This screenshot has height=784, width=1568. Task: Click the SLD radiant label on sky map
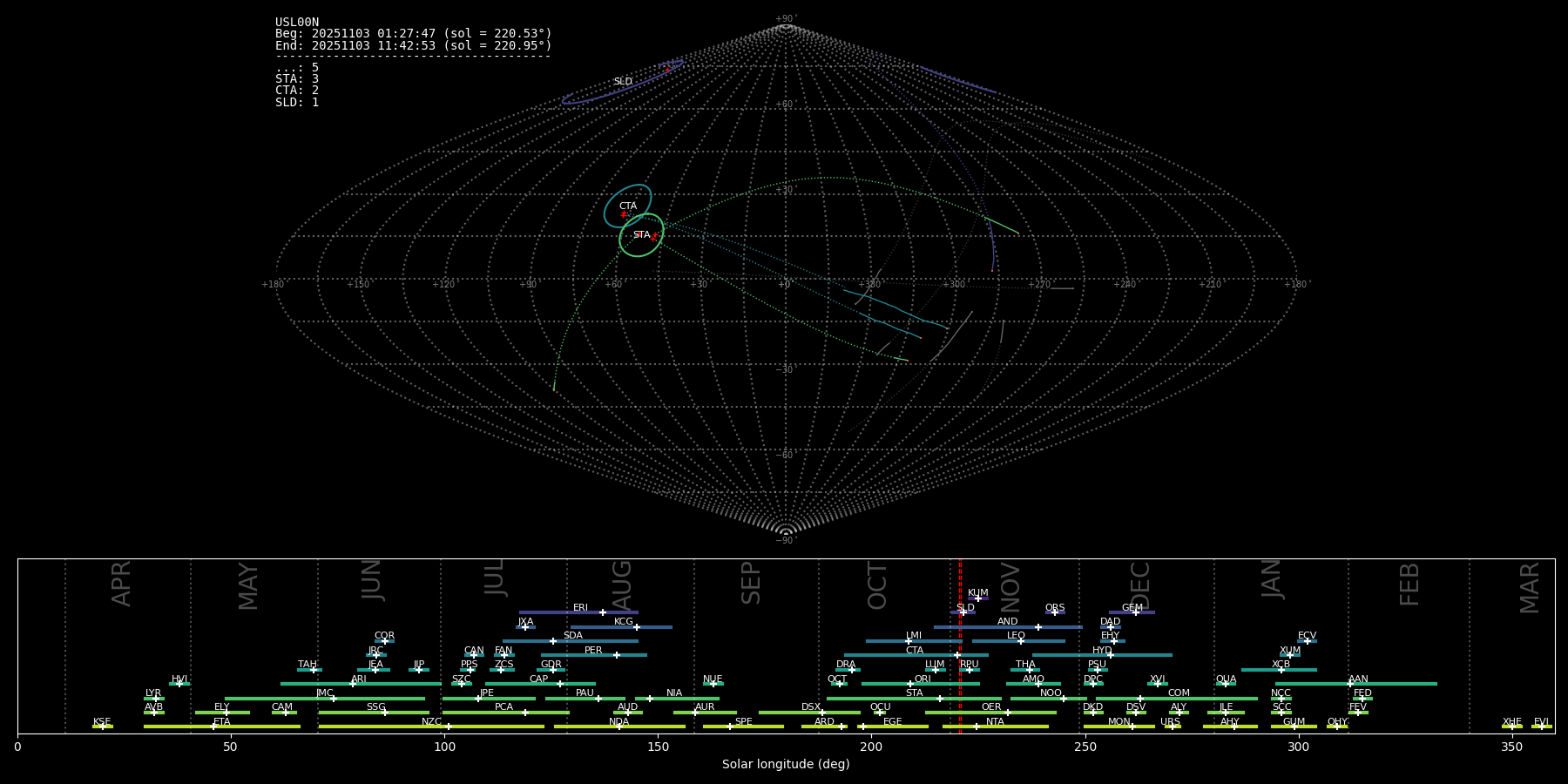(623, 82)
